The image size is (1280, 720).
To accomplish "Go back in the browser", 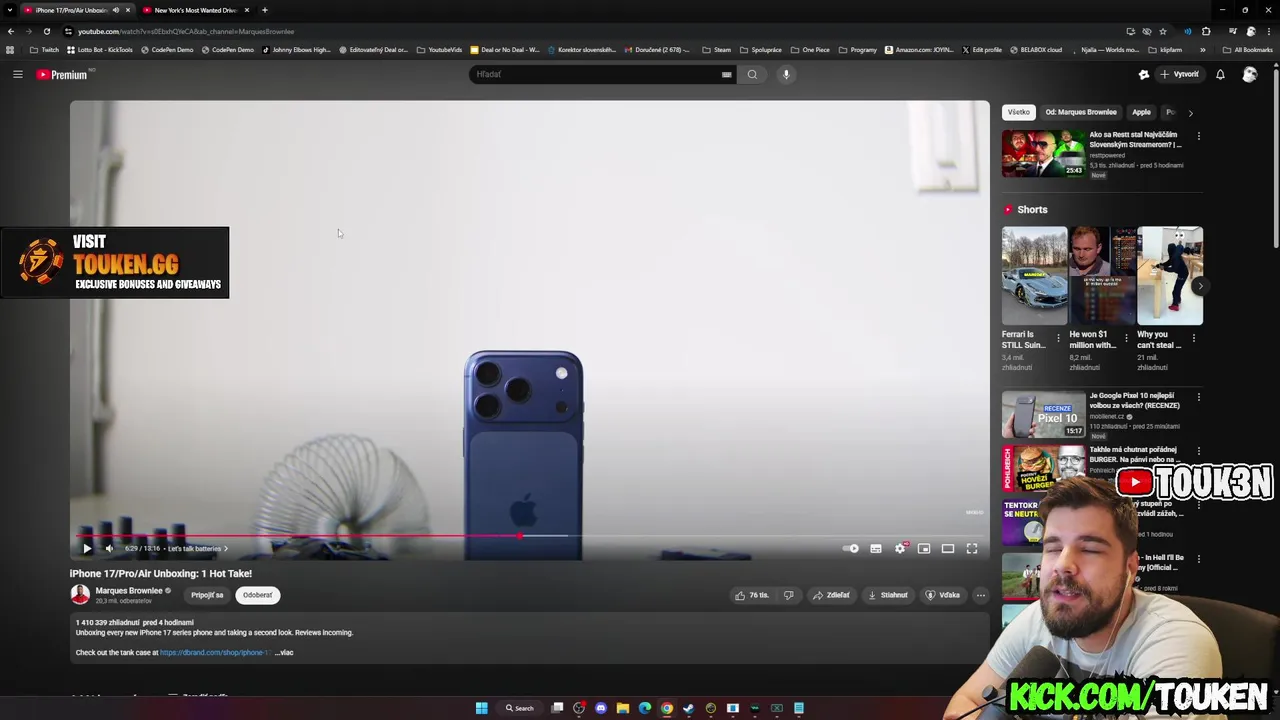I will [x=10, y=31].
